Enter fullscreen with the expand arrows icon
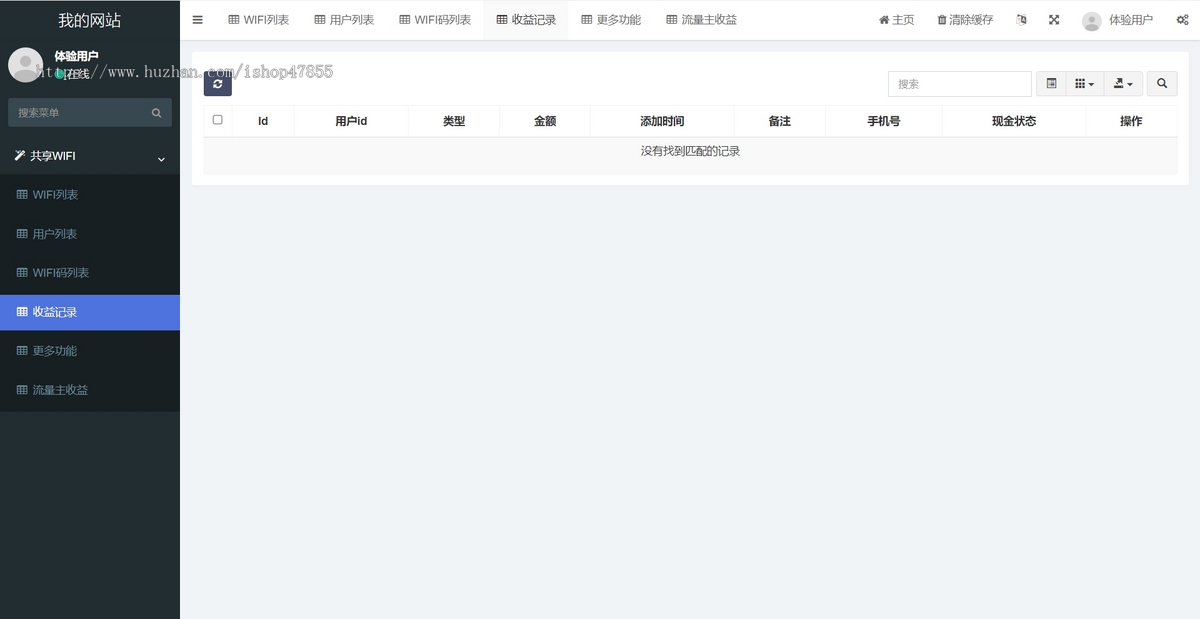The width and height of the screenshot is (1200, 619). 1054,20
